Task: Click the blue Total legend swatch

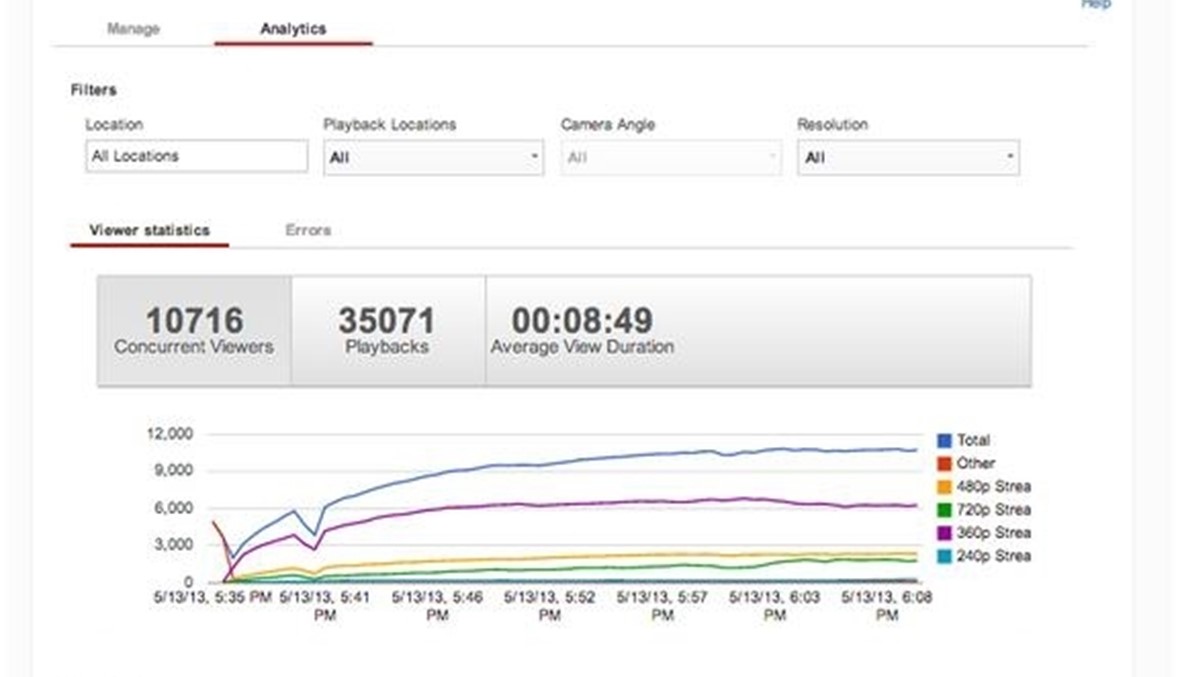Action: click(944, 440)
